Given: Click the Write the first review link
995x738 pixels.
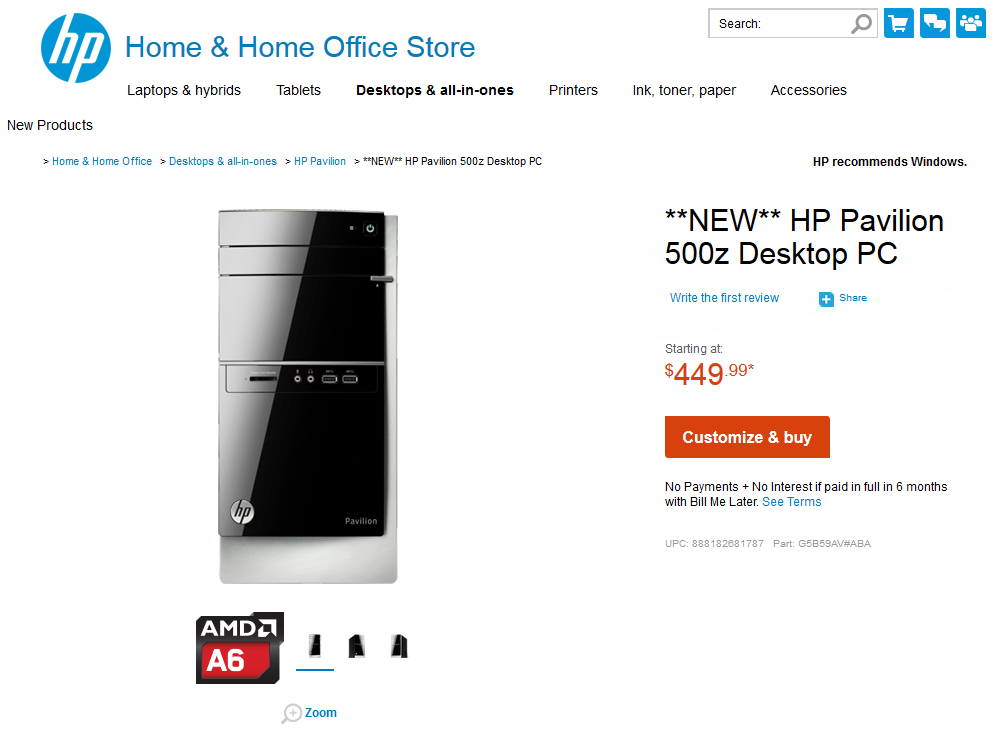Looking at the screenshot, I should coord(724,298).
